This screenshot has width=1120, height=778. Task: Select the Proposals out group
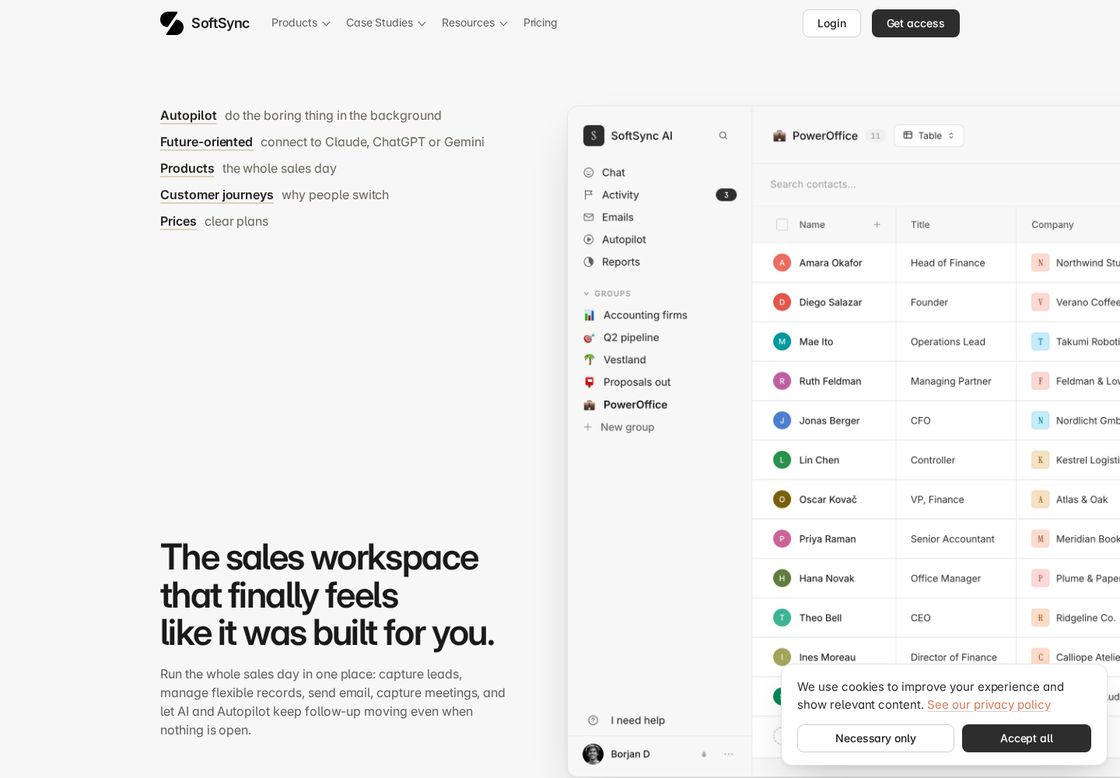point(636,382)
